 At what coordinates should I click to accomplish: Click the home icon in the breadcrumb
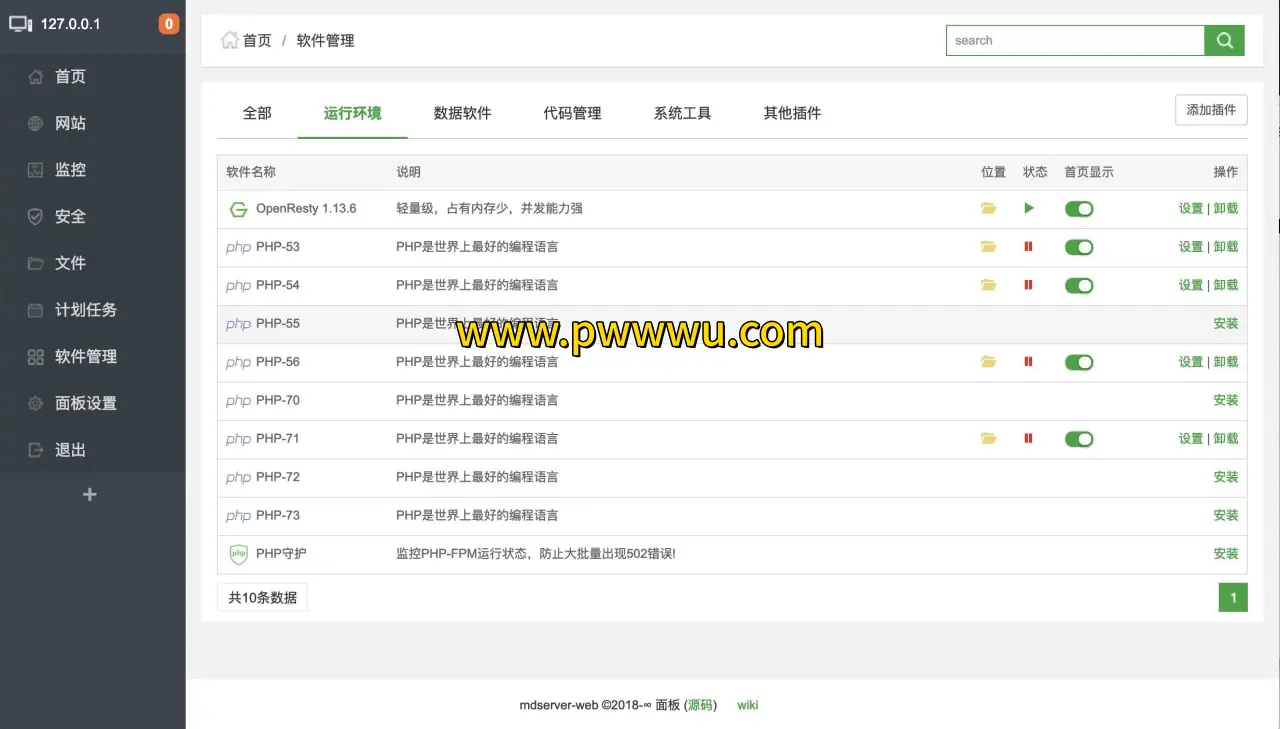pyautogui.click(x=230, y=40)
